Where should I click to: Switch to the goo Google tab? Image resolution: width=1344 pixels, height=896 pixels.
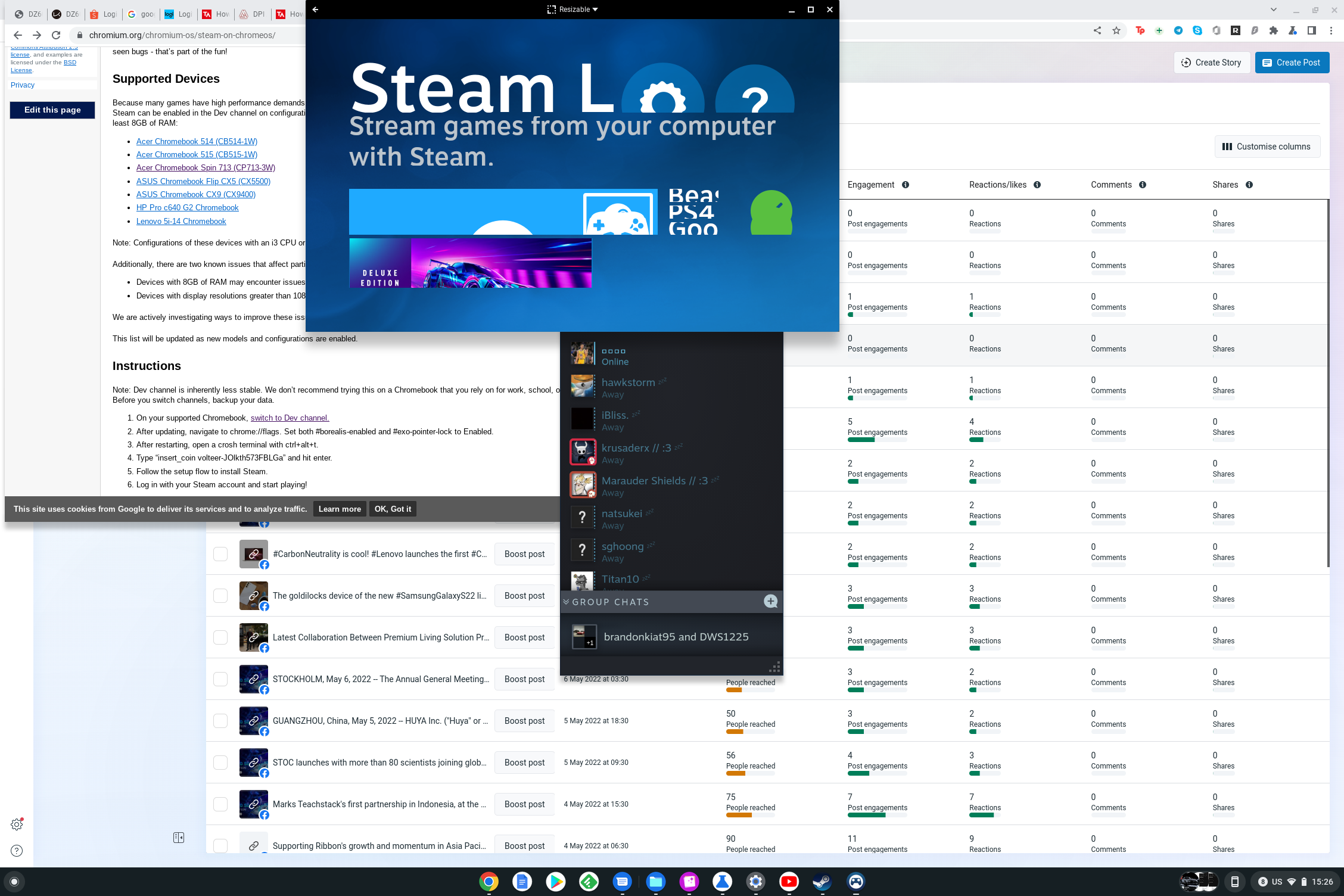tap(141, 14)
